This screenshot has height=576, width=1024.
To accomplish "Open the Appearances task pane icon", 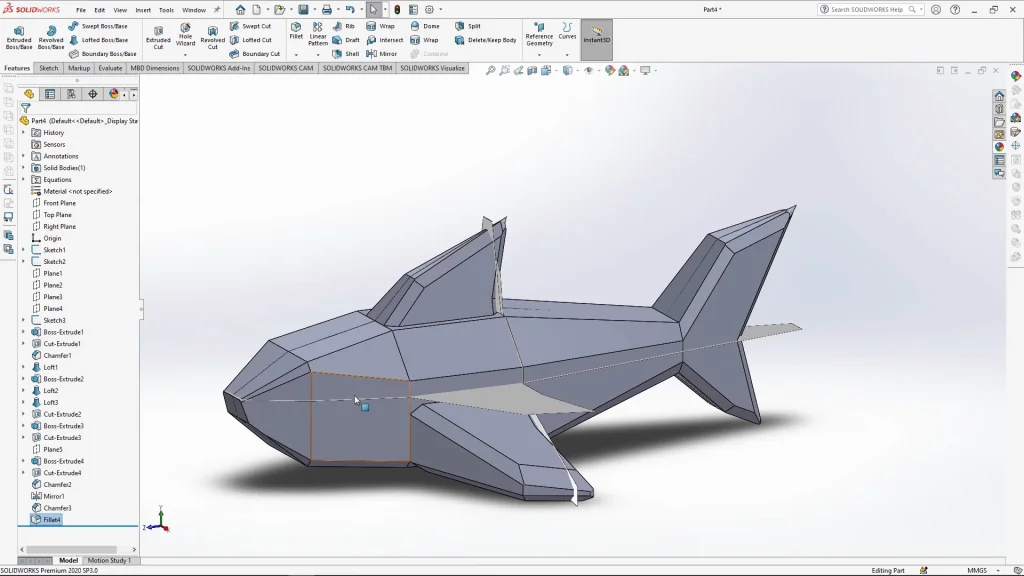I will coord(999,147).
